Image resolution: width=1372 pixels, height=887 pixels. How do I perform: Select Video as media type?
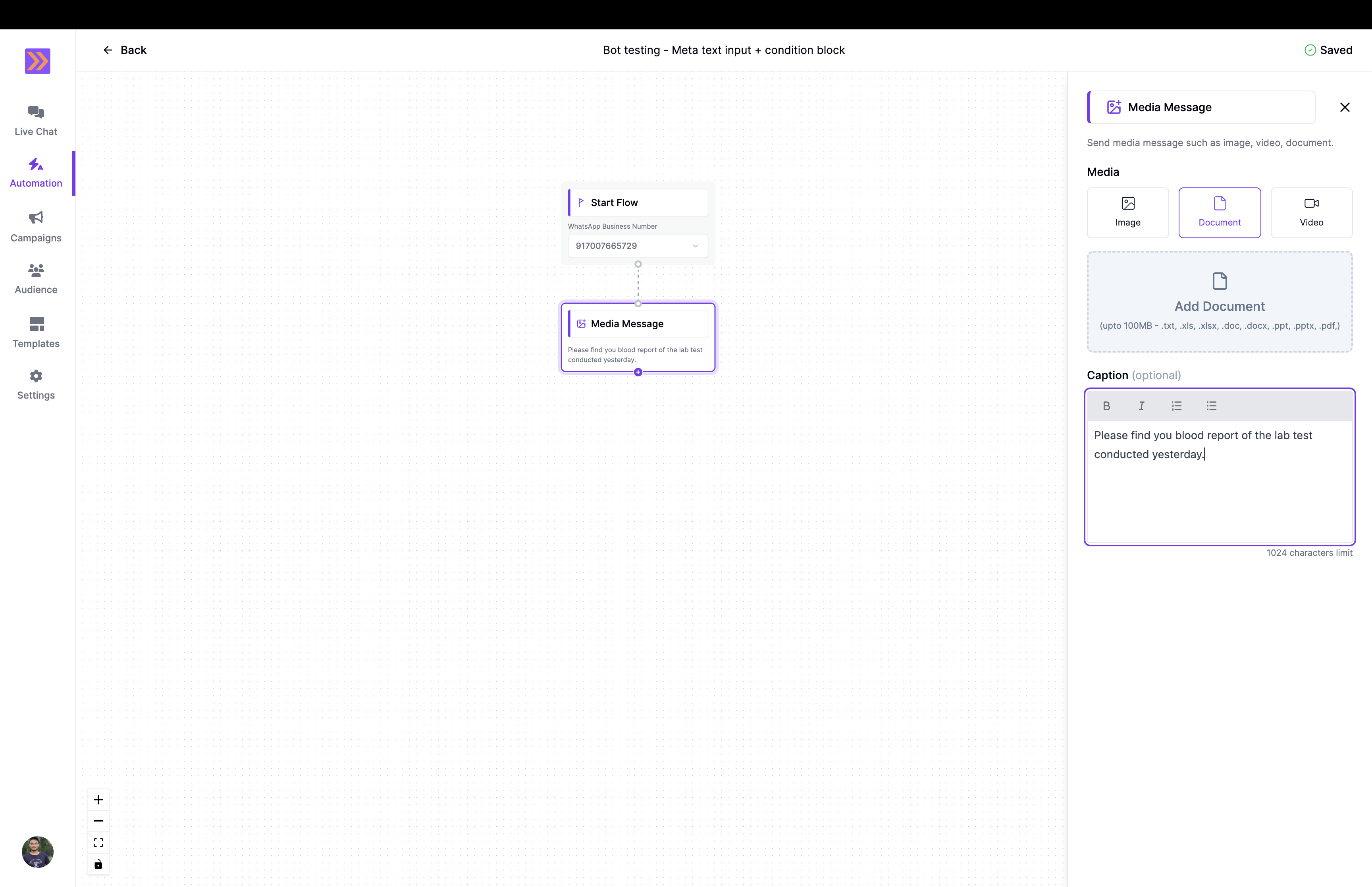click(x=1311, y=212)
